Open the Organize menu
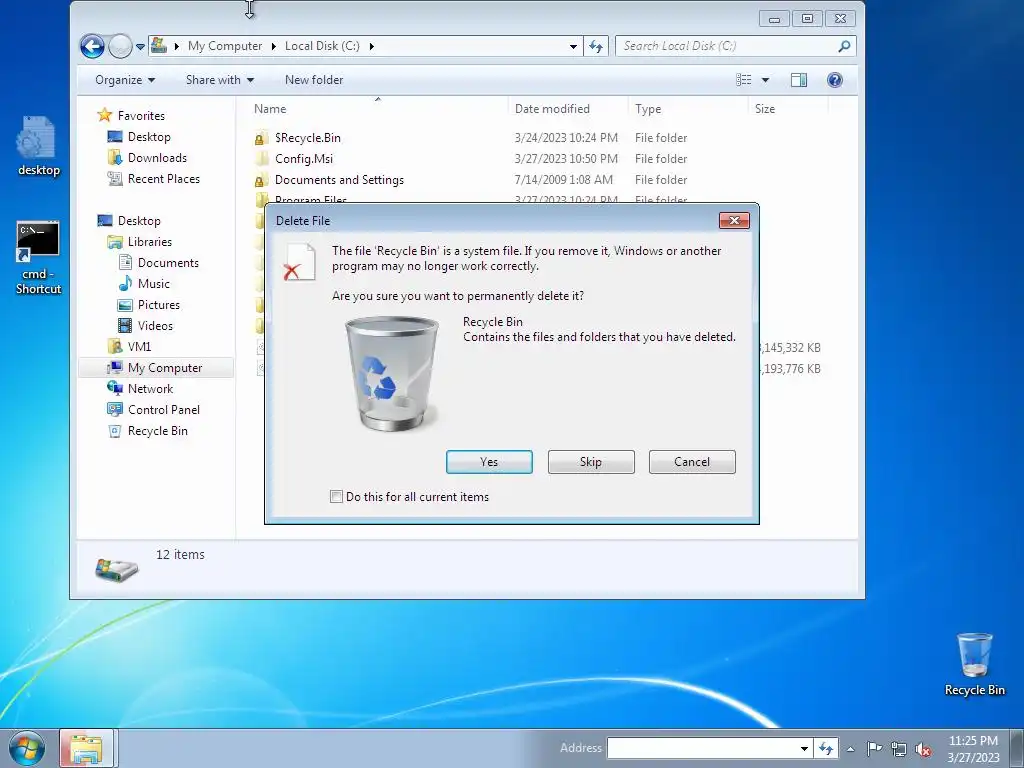1024x768 pixels. click(x=125, y=80)
